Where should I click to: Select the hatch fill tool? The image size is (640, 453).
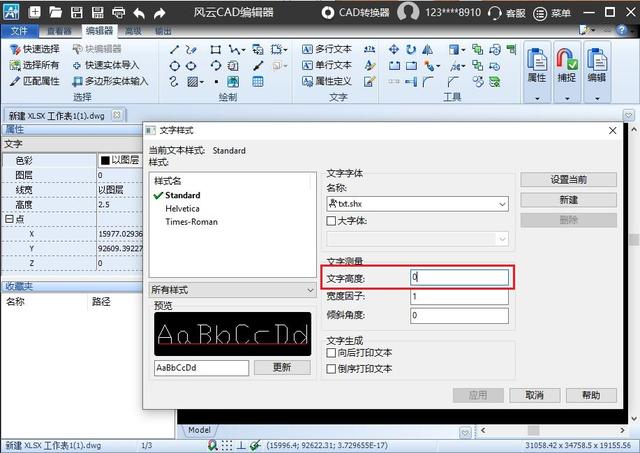[193, 82]
